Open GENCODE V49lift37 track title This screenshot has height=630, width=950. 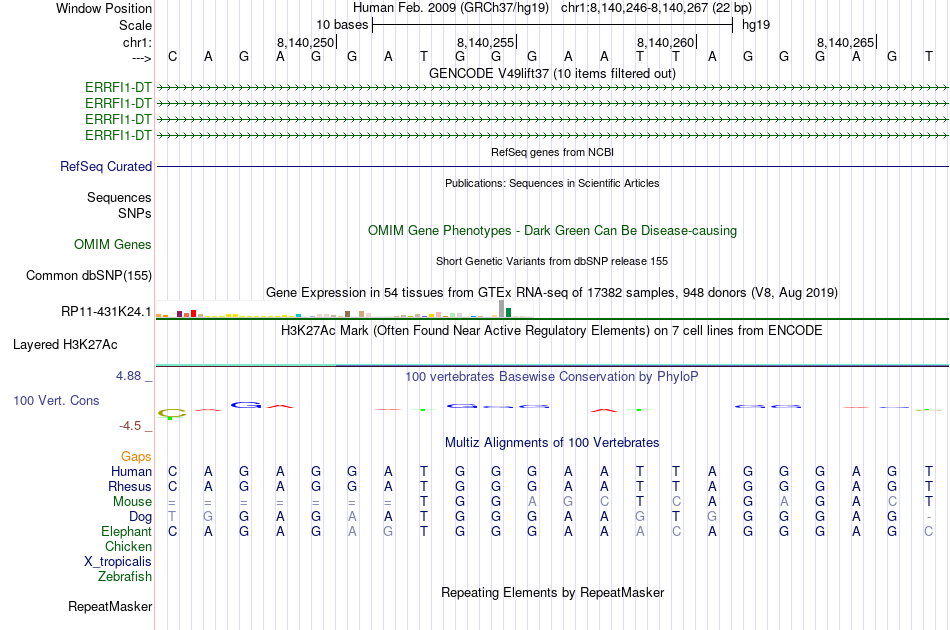(x=552, y=73)
